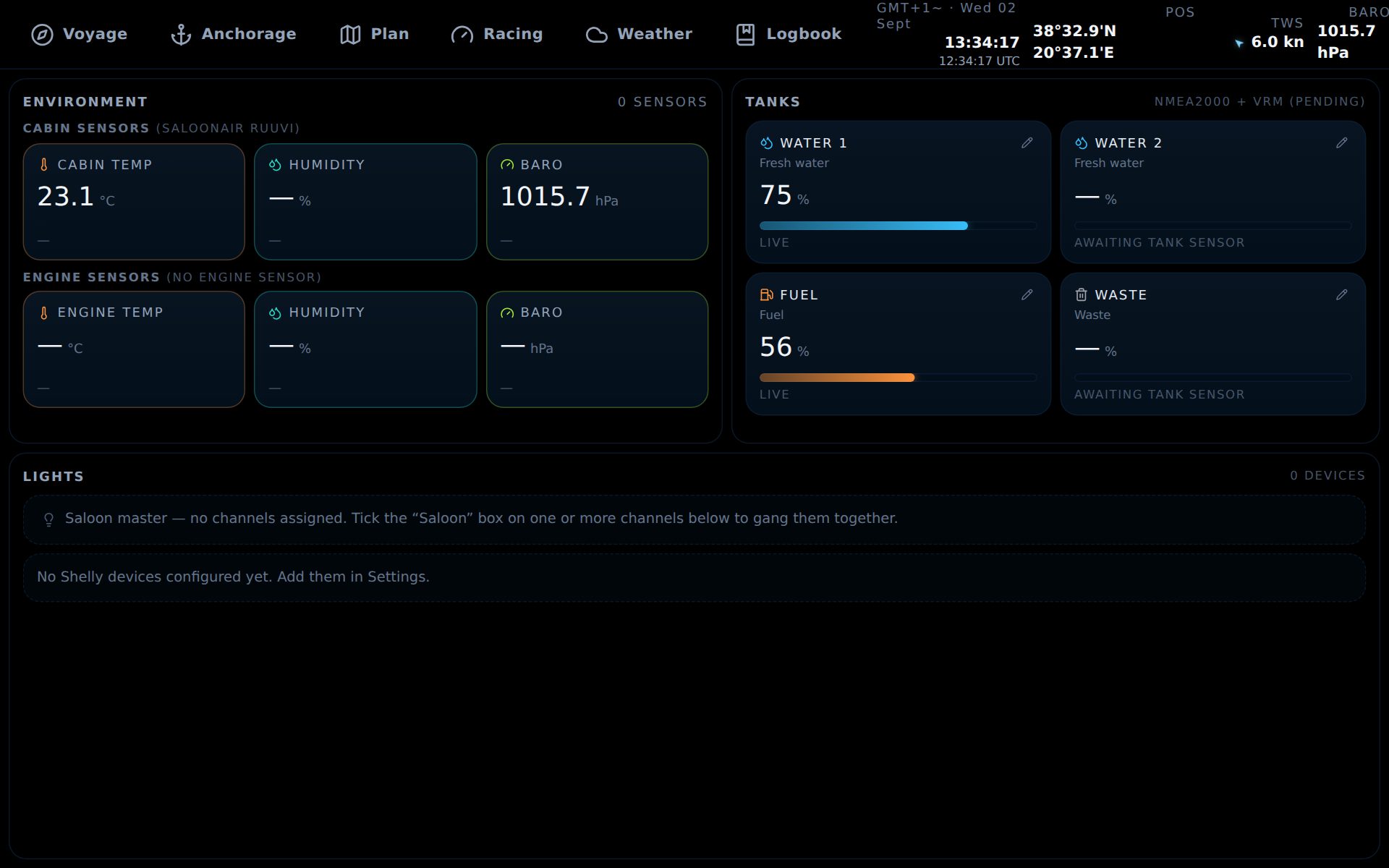Select the Plan tab label
1389x868 pixels.
(390, 34)
